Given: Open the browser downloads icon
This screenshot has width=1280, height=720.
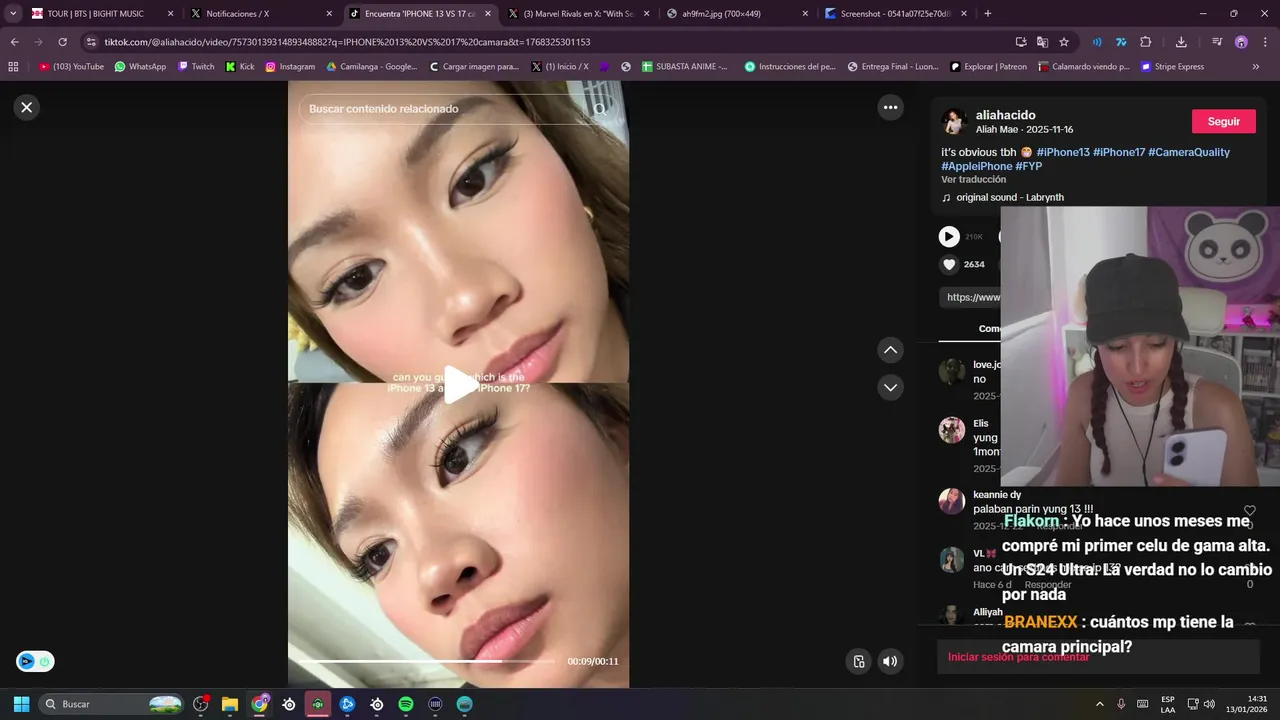Looking at the screenshot, I should coord(1181,42).
